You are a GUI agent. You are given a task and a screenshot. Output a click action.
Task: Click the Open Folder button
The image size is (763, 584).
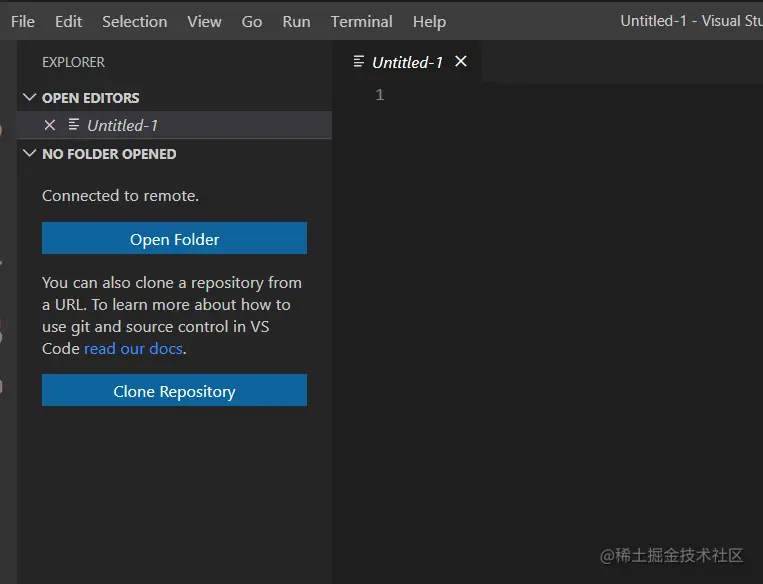point(174,238)
